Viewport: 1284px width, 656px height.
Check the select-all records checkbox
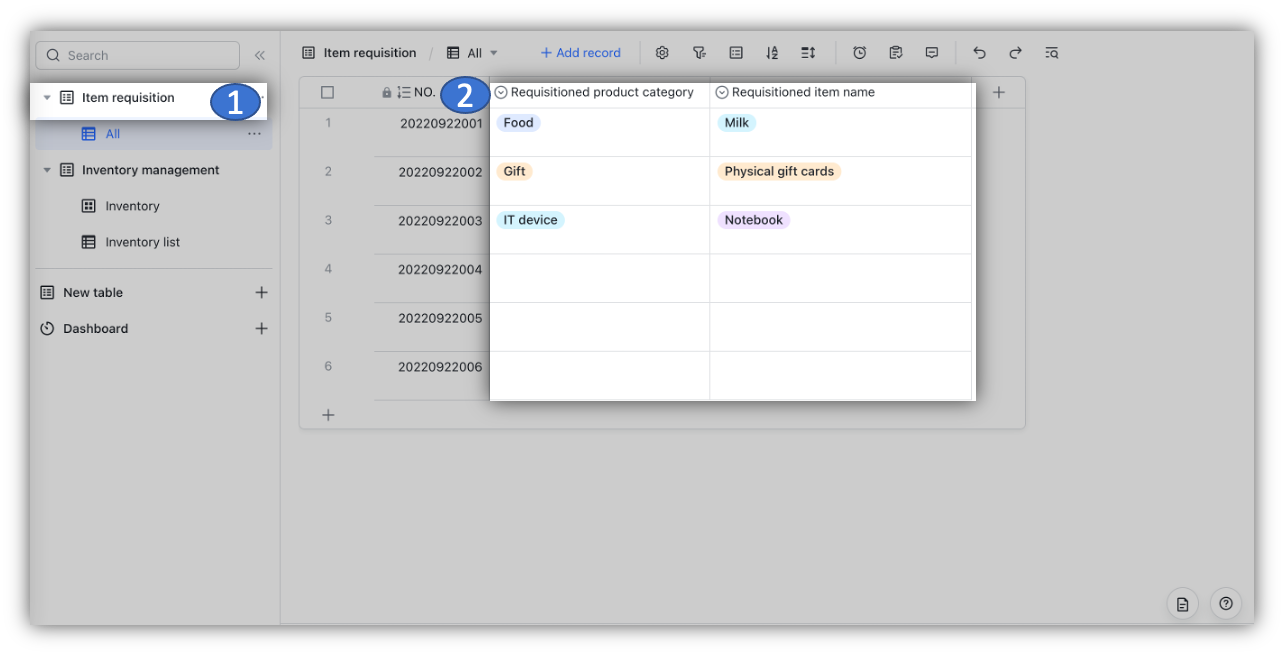coord(328,91)
